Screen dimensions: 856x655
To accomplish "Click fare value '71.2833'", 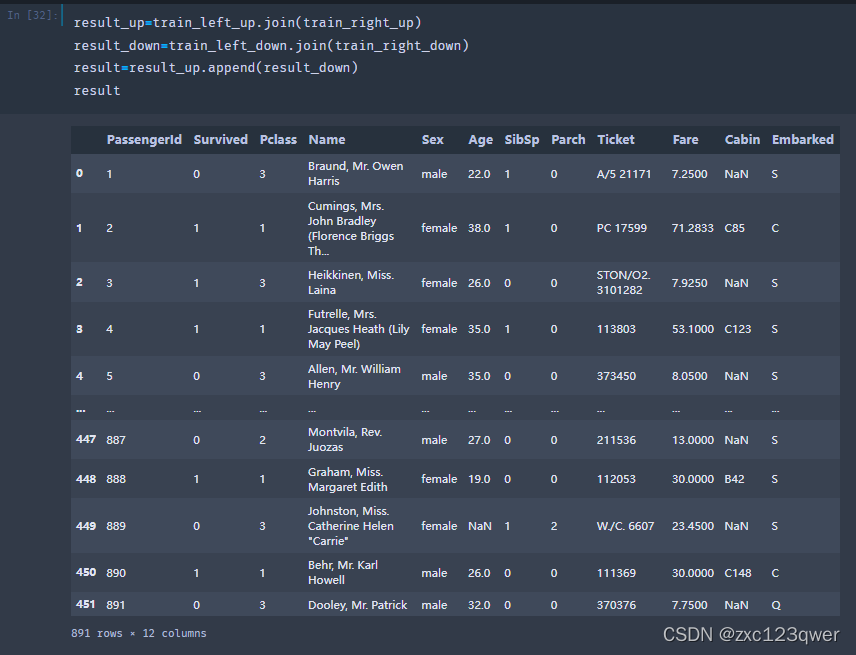I will coord(692,228).
